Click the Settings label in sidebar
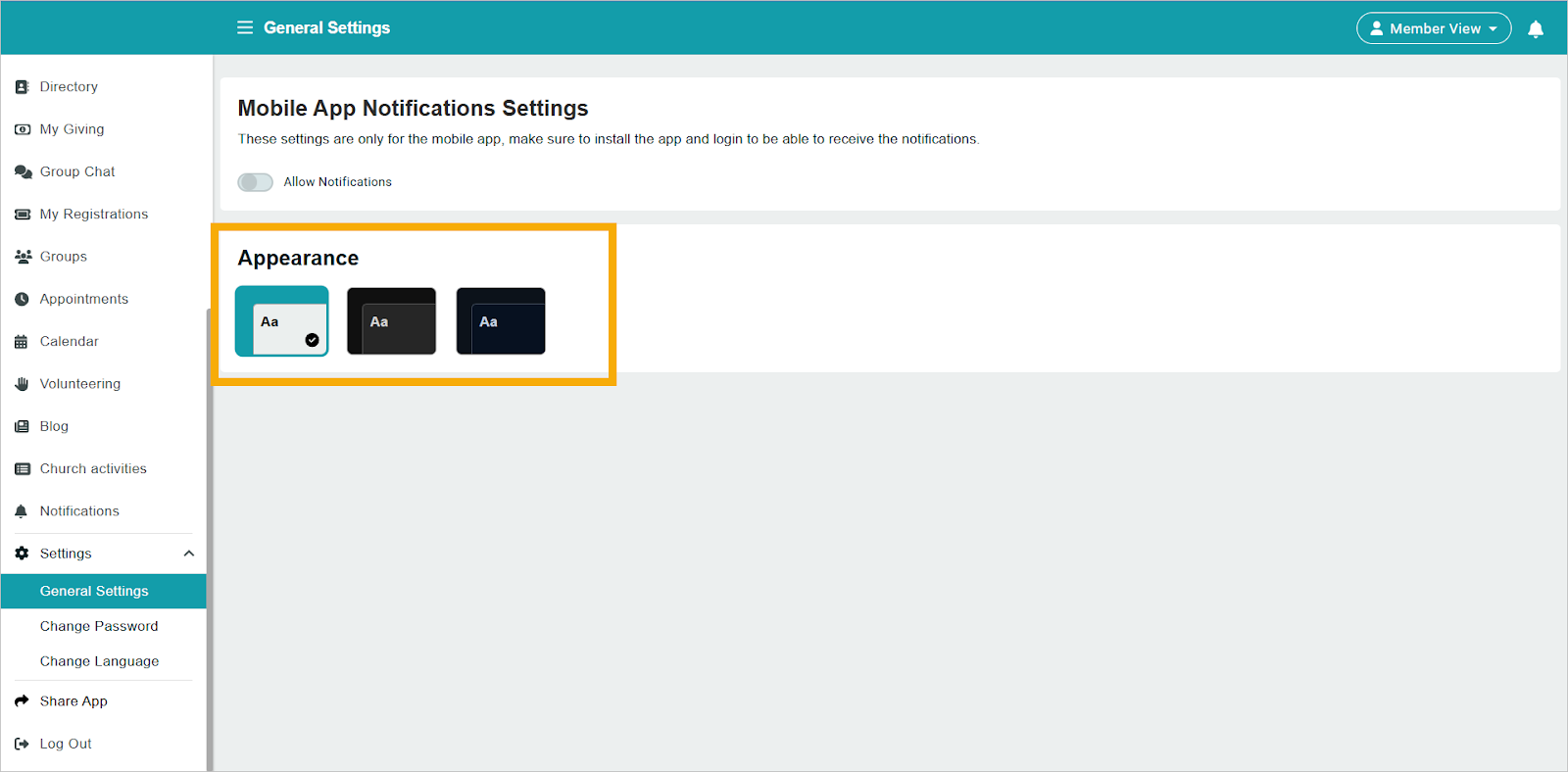The width and height of the screenshot is (1568, 772). 66,554
